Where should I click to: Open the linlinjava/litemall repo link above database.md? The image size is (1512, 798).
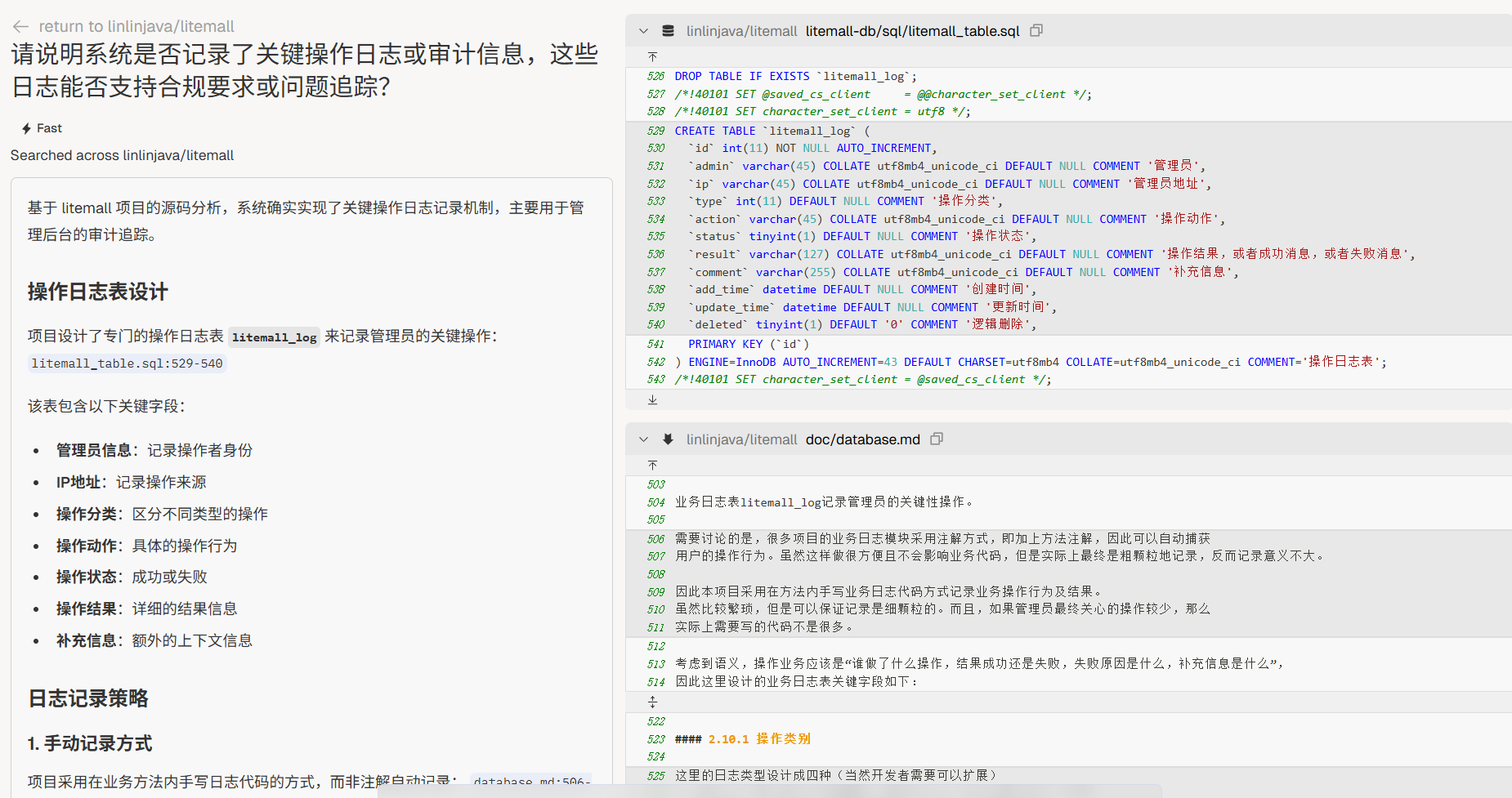pos(741,439)
